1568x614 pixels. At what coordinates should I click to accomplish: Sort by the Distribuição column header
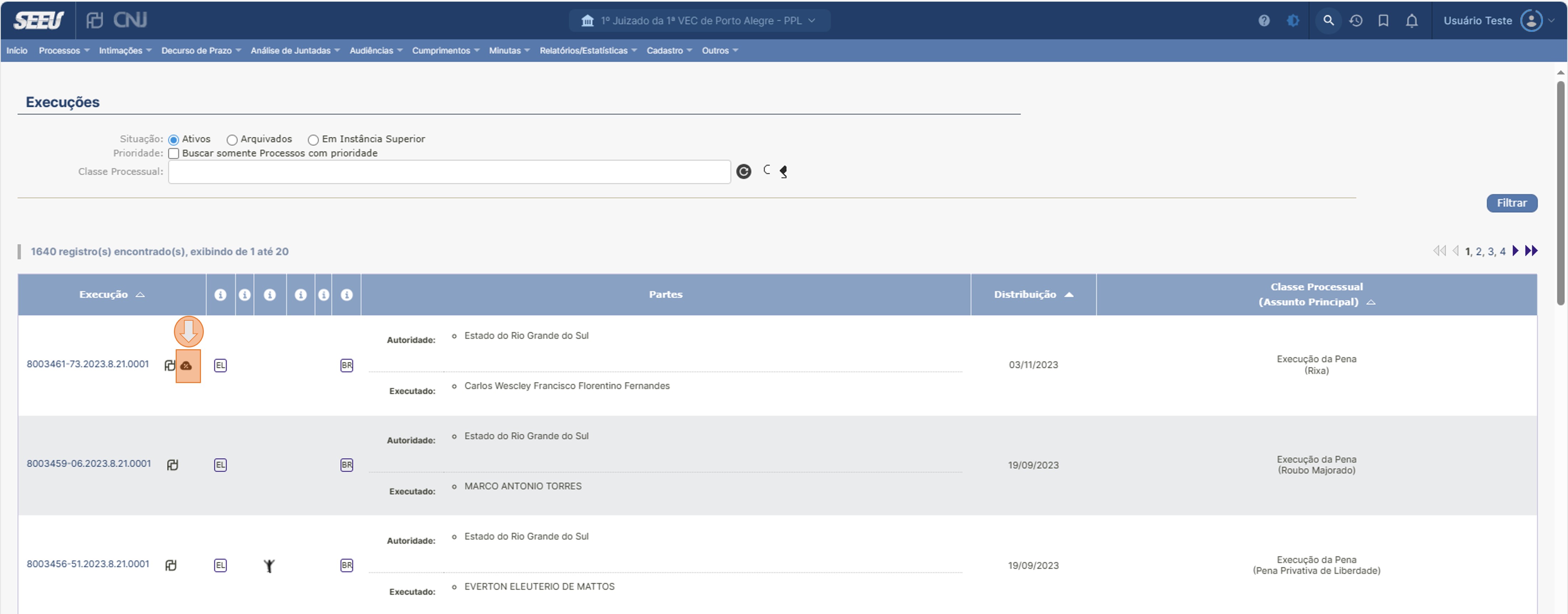pyautogui.click(x=1033, y=294)
